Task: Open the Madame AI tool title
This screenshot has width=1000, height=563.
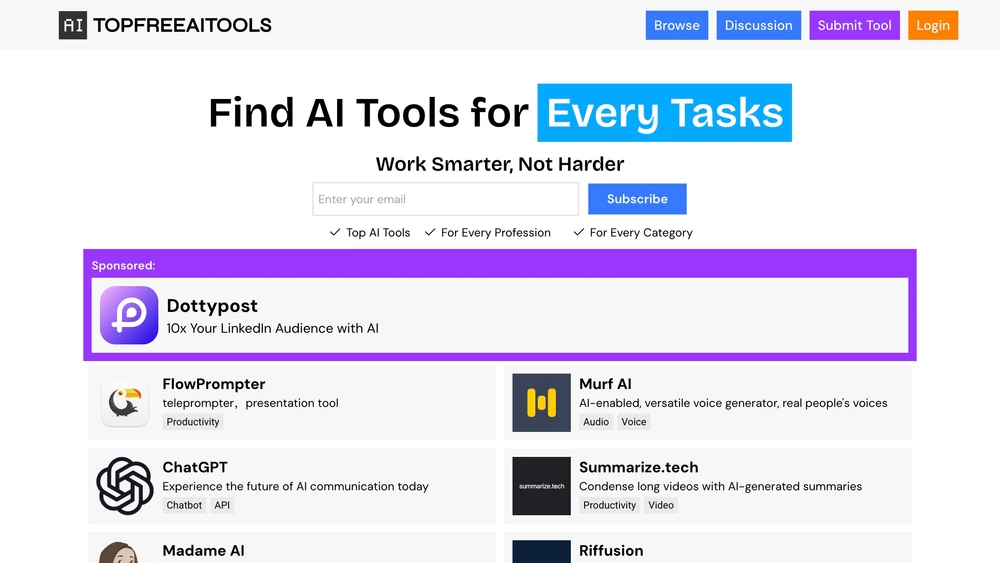Action: (x=203, y=550)
